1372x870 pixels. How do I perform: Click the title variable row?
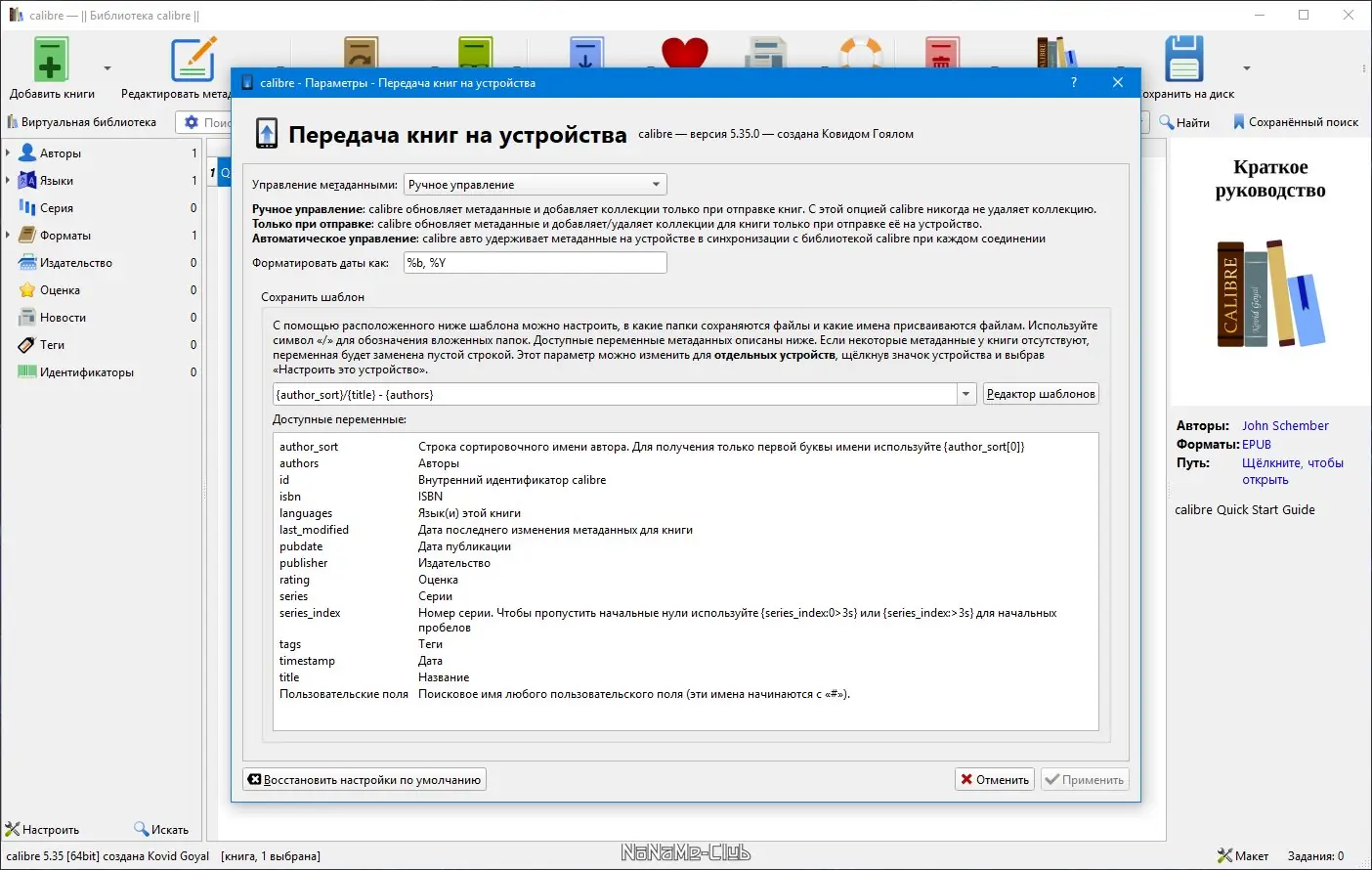(x=686, y=677)
